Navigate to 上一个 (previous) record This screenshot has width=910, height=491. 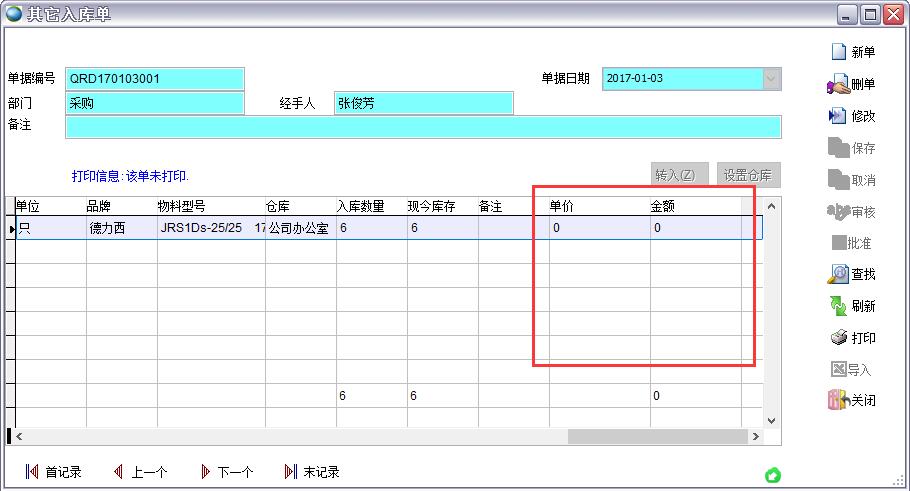coord(118,472)
